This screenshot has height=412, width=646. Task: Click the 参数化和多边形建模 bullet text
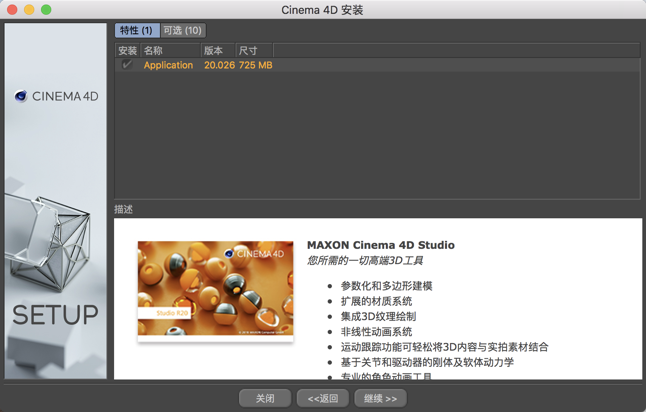[386, 286]
